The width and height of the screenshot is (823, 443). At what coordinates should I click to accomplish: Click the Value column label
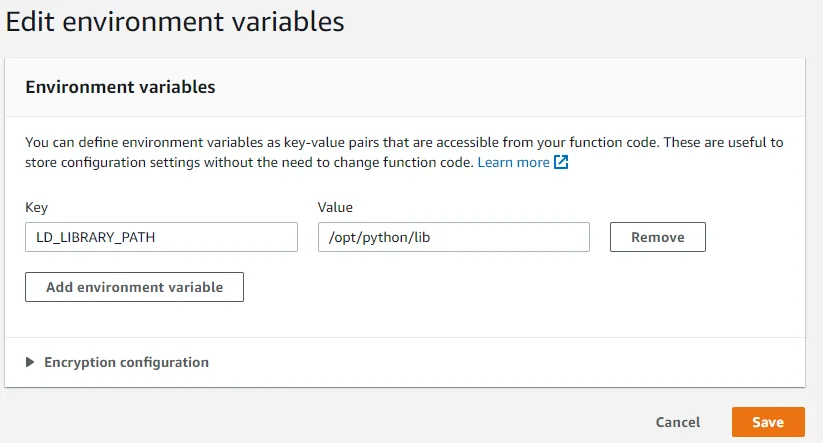[335, 207]
